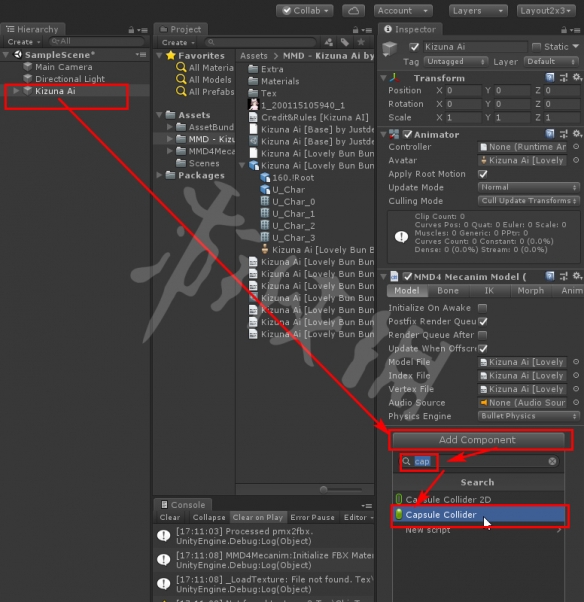Screen dimensions: 584x602
Task: Click the Project panel lock icon
Action: coord(356,30)
